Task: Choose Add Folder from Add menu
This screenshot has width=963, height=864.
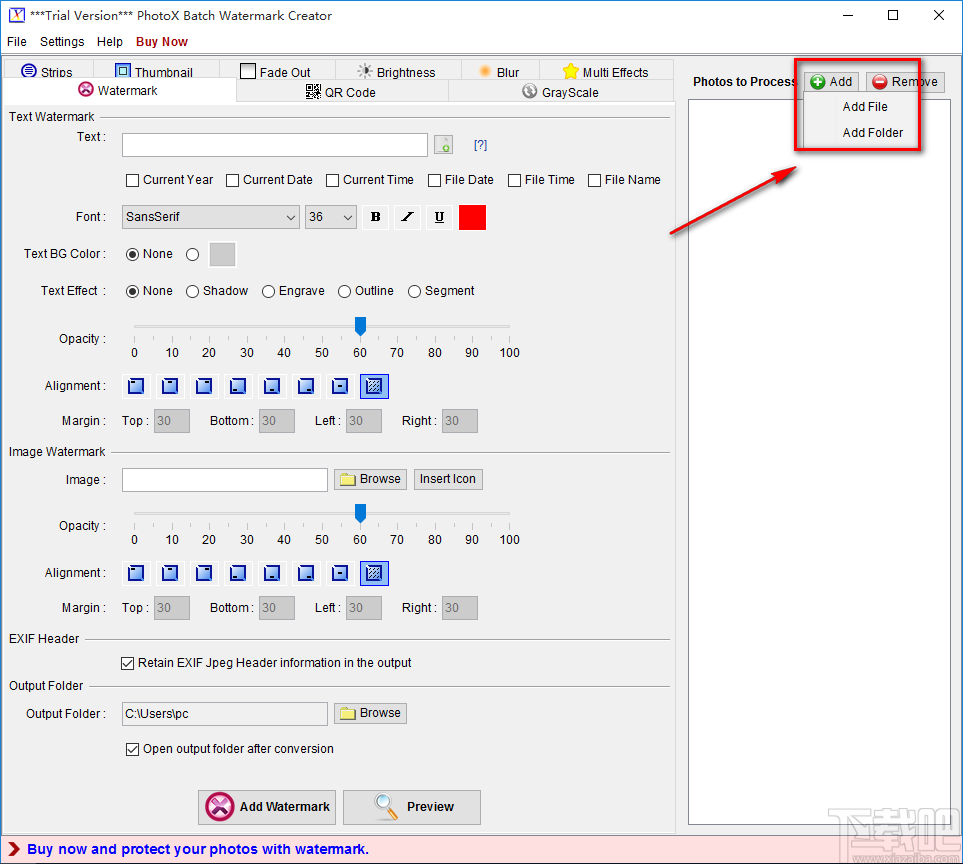Action: tap(873, 133)
